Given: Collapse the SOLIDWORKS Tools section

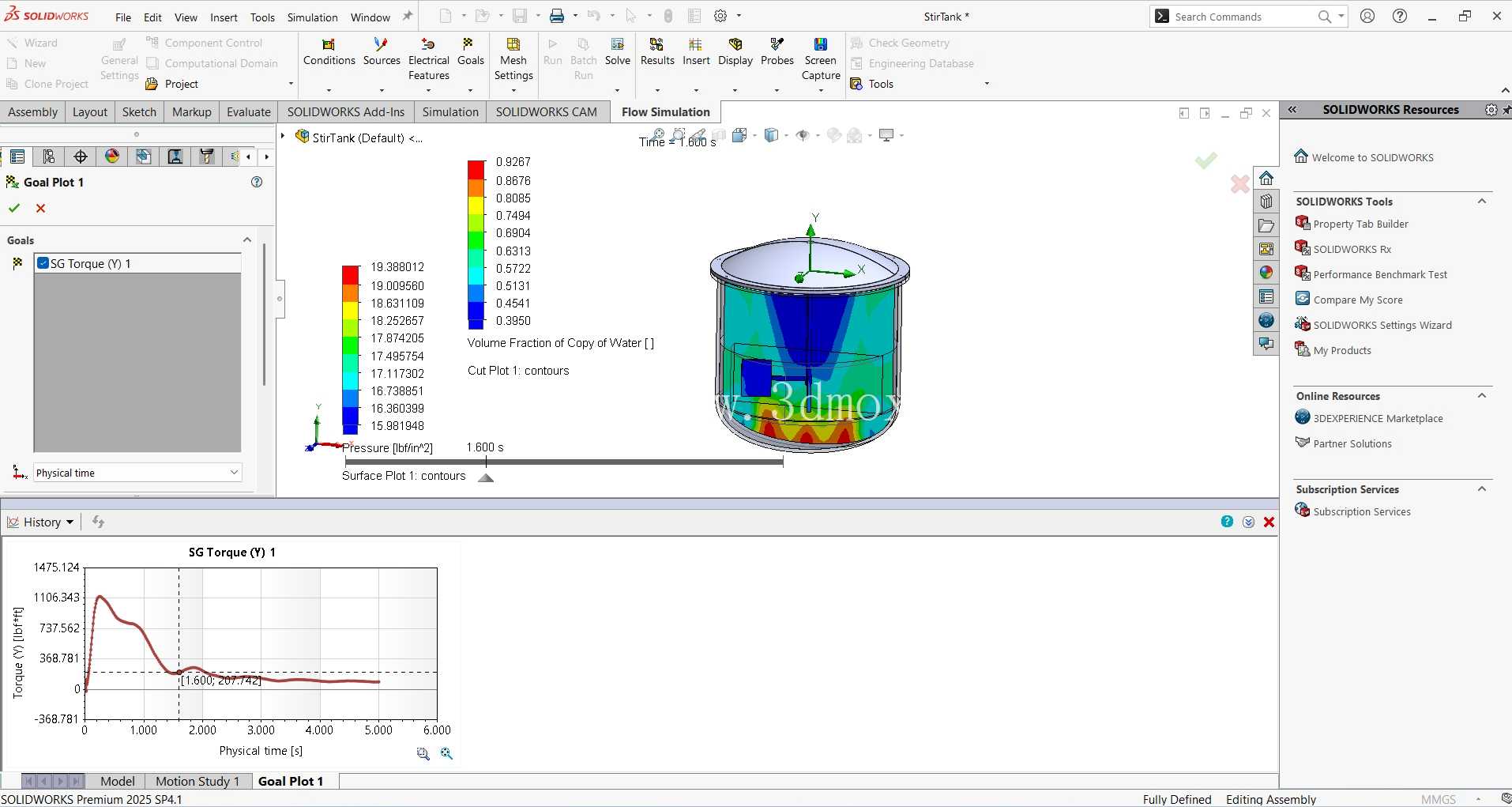Looking at the screenshot, I should click(1482, 202).
